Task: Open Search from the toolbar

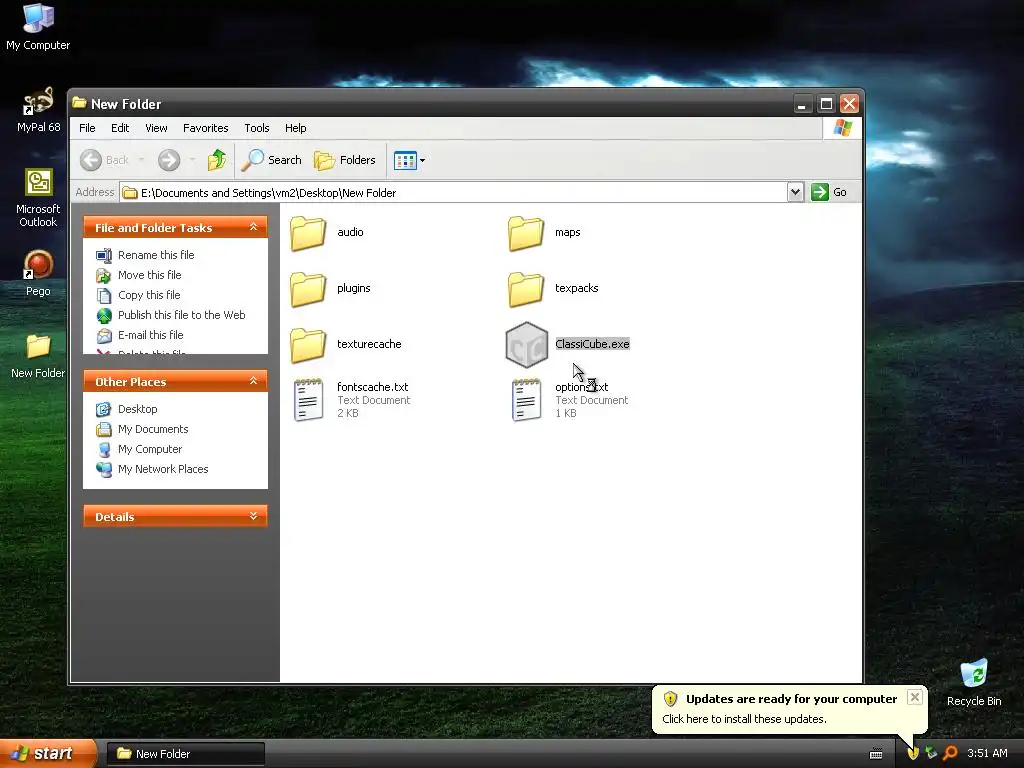Action: pyautogui.click(x=271, y=160)
